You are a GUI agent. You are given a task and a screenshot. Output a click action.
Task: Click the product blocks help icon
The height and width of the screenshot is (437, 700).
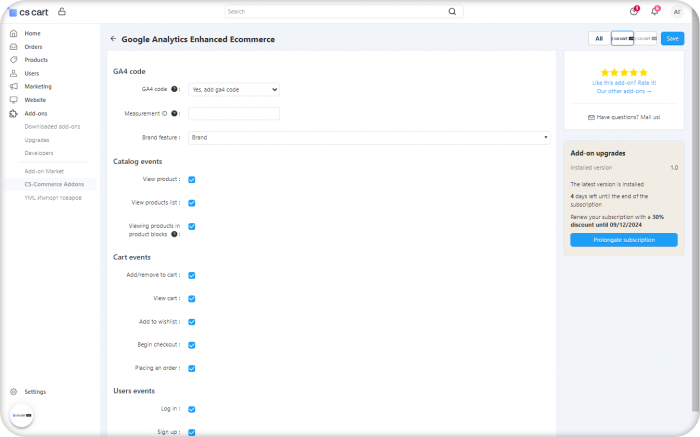click(174, 234)
